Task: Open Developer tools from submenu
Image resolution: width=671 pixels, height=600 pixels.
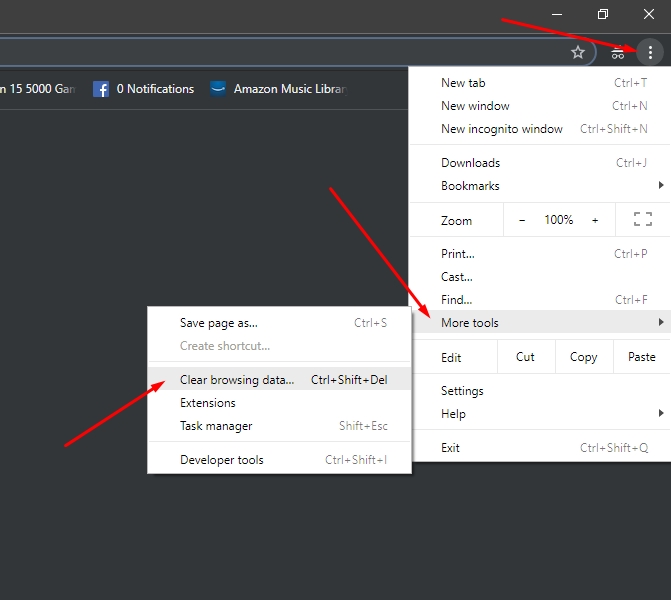Action: pos(279,460)
